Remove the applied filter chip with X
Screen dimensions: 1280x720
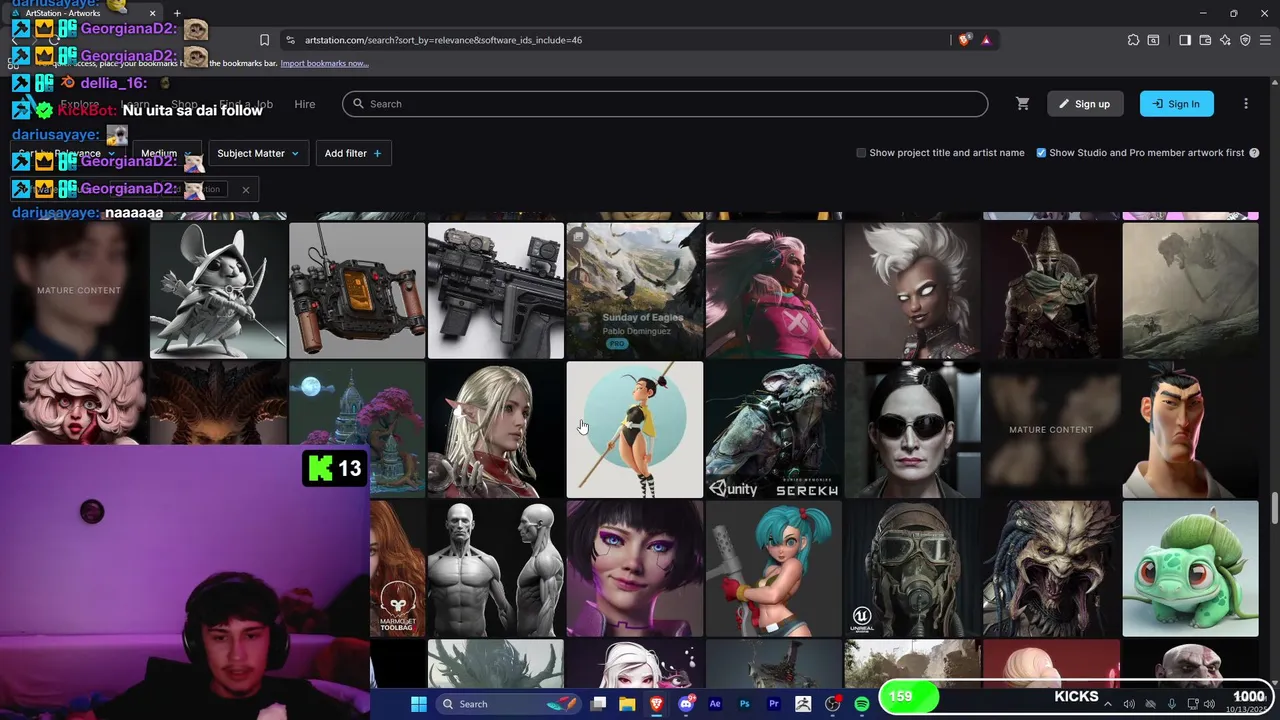coord(245,189)
